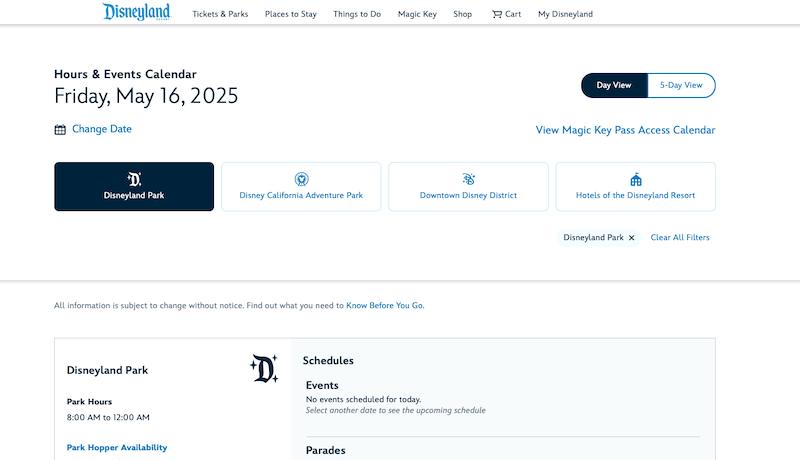The height and width of the screenshot is (460, 800).
Task: Click the Hotels of the Disneyland Resort icon
Action: (636, 179)
